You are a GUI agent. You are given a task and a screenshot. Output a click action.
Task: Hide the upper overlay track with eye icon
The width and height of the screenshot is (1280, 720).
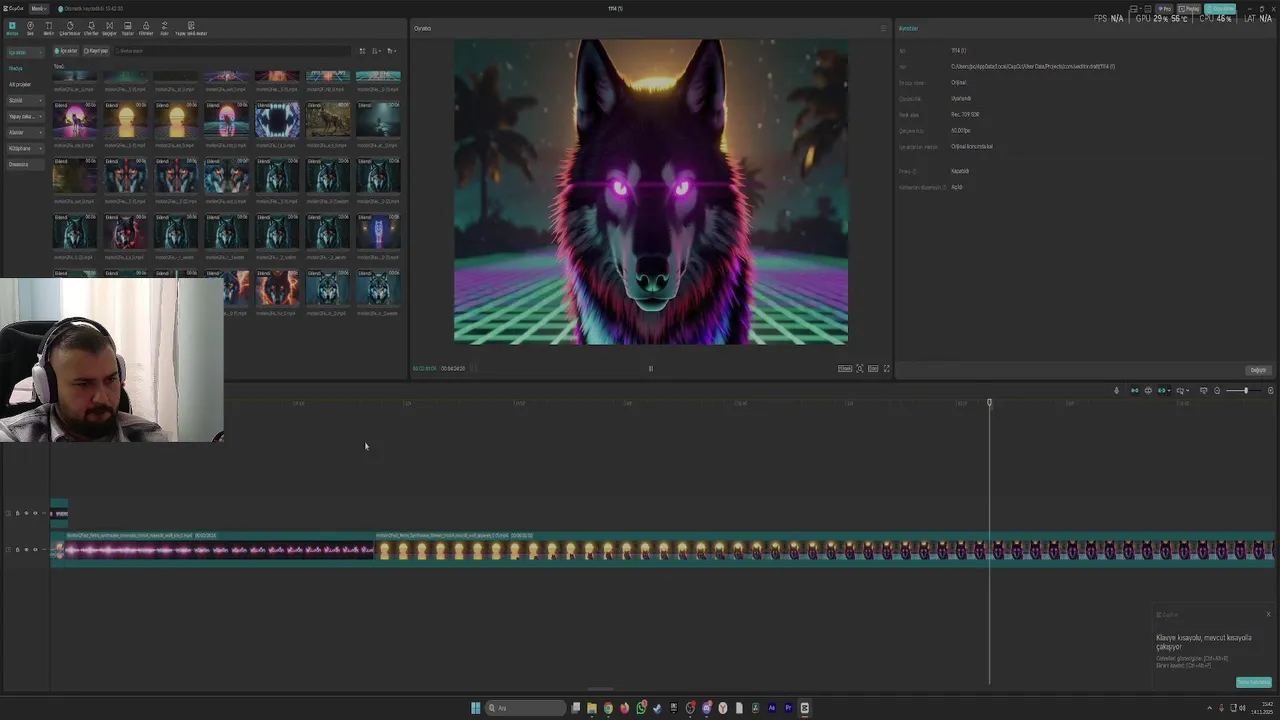pyautogui.click(x=26, y=513)
